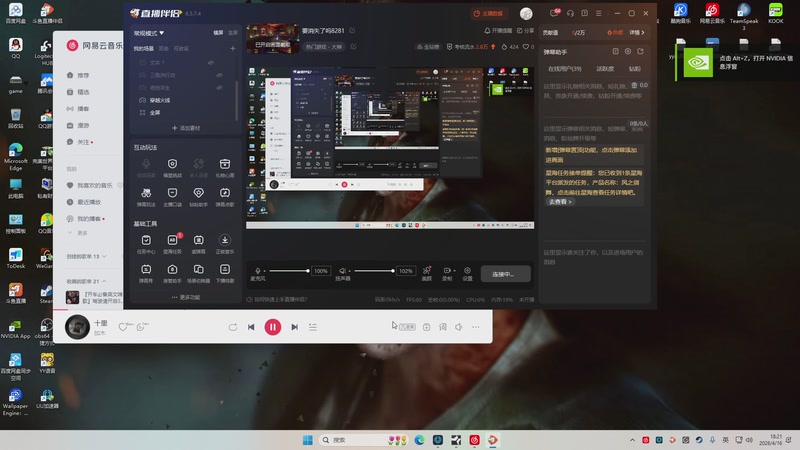Screen dimensions: 800x450
Task: Expand the microphone device arrow
Action: 264,271
